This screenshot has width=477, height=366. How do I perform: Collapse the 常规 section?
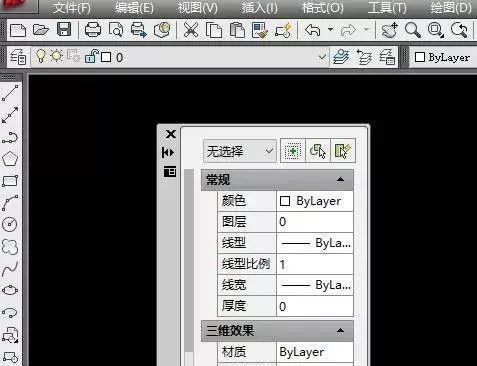340,179
